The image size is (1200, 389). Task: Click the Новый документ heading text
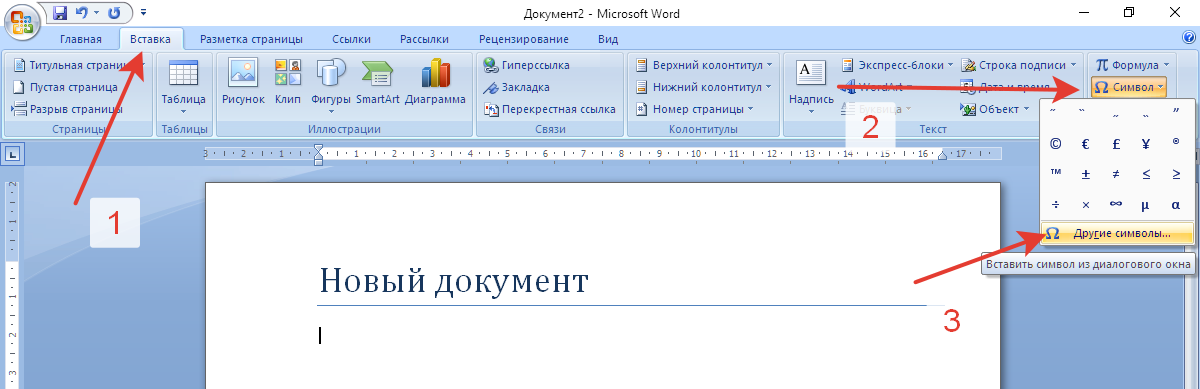[453, 281]
